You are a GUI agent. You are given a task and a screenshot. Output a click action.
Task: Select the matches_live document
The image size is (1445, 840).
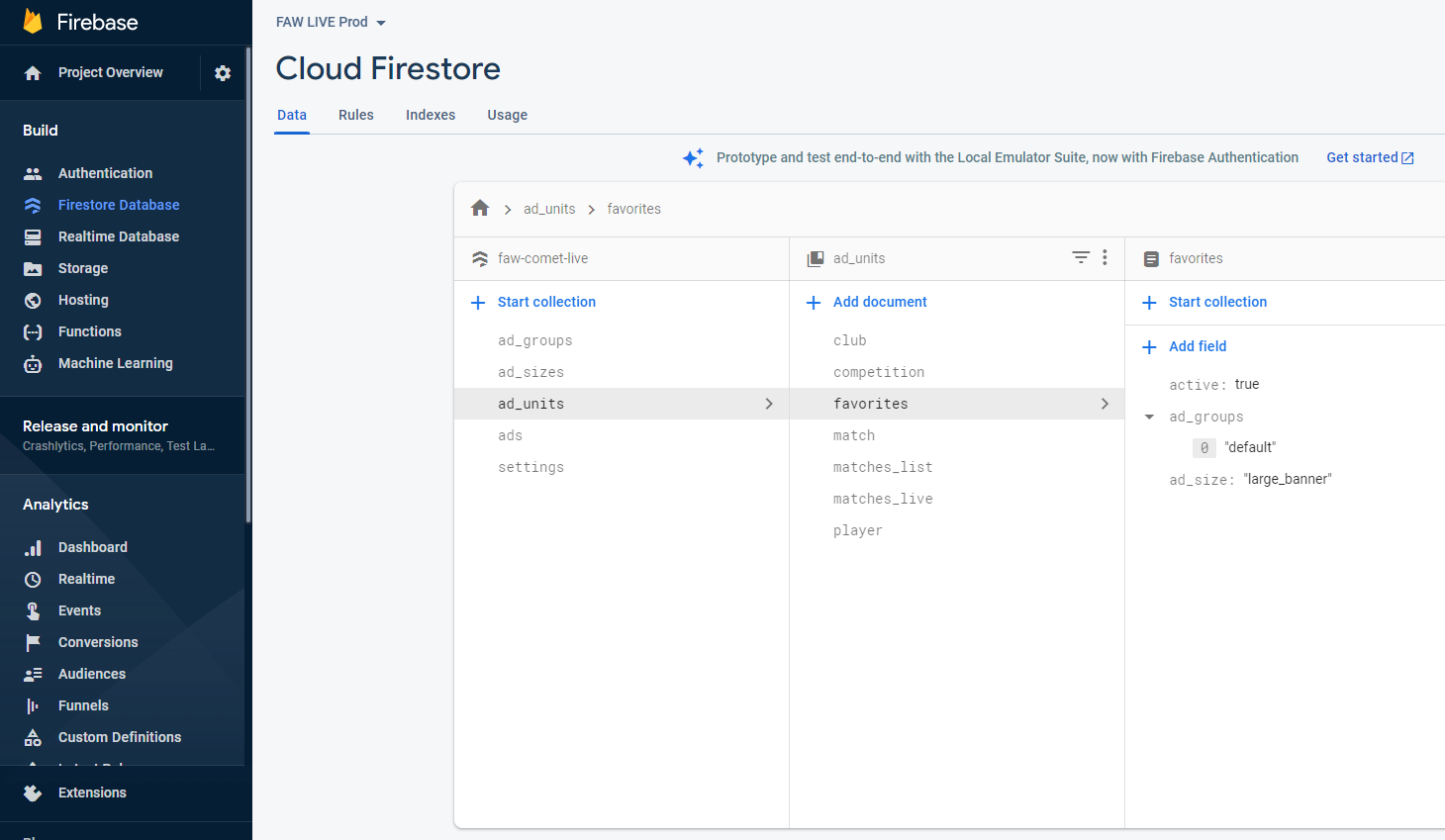pyautogui.click(x=883, y=499)
